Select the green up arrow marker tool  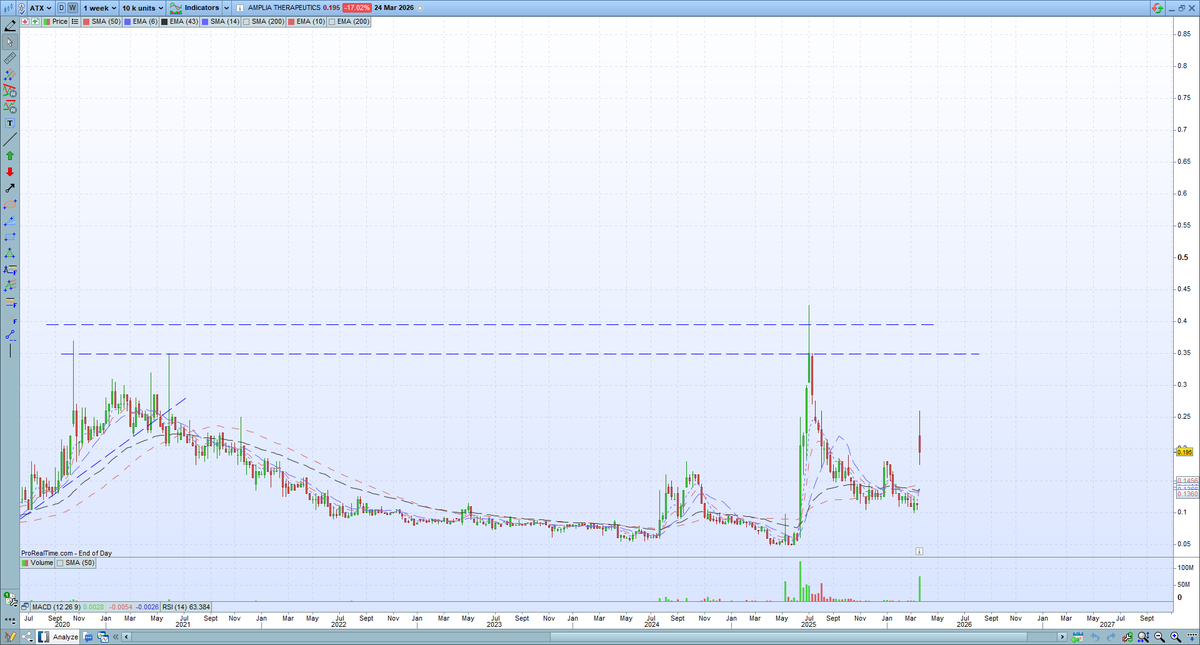tap(10, 156)
